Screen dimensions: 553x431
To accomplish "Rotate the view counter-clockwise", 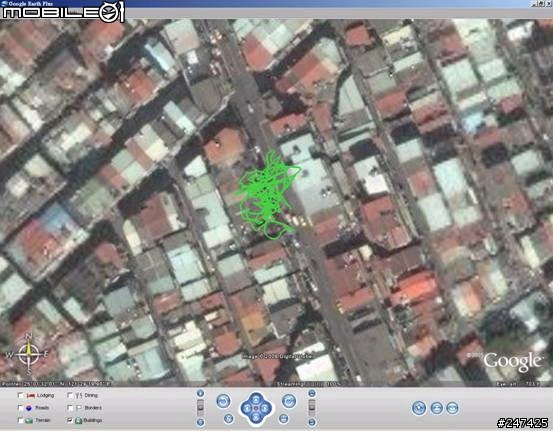I will click(223, 401).
